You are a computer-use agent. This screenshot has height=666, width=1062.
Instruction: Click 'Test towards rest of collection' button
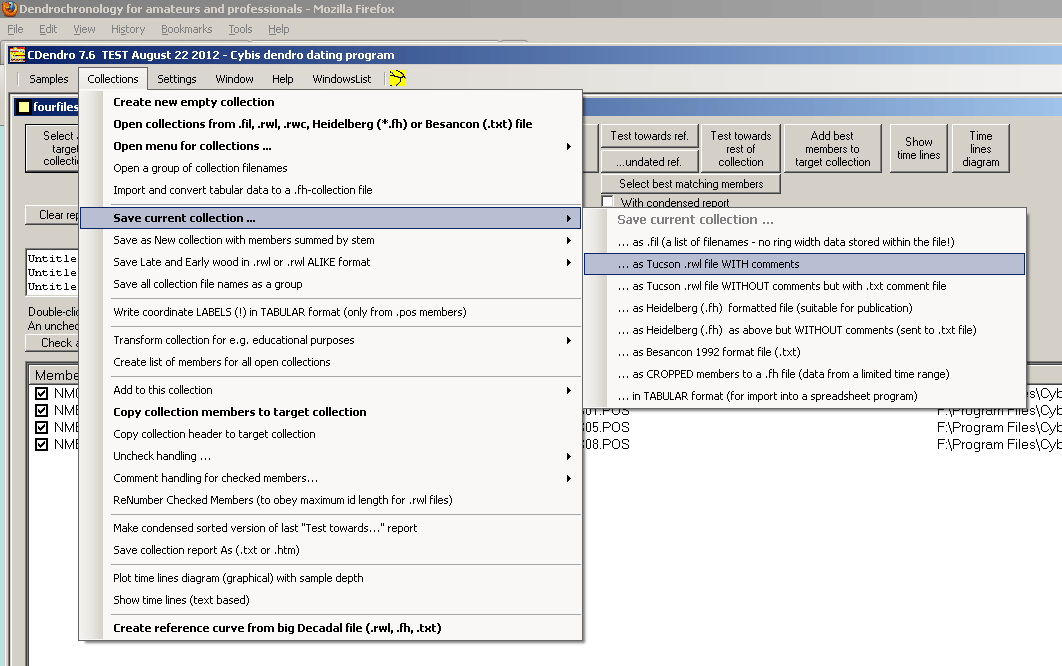pyautogui.click(x=741, y=148)
